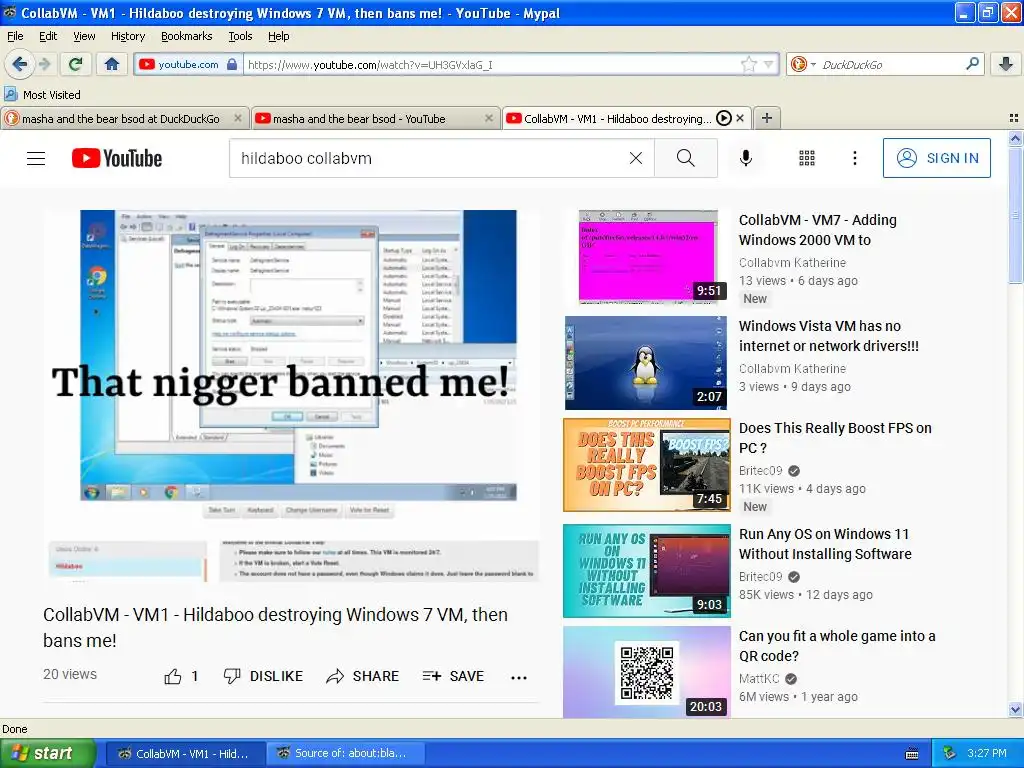Open the URL history dropdown arrow
Screen dimensions: 1024x768
tap(768, 64)
